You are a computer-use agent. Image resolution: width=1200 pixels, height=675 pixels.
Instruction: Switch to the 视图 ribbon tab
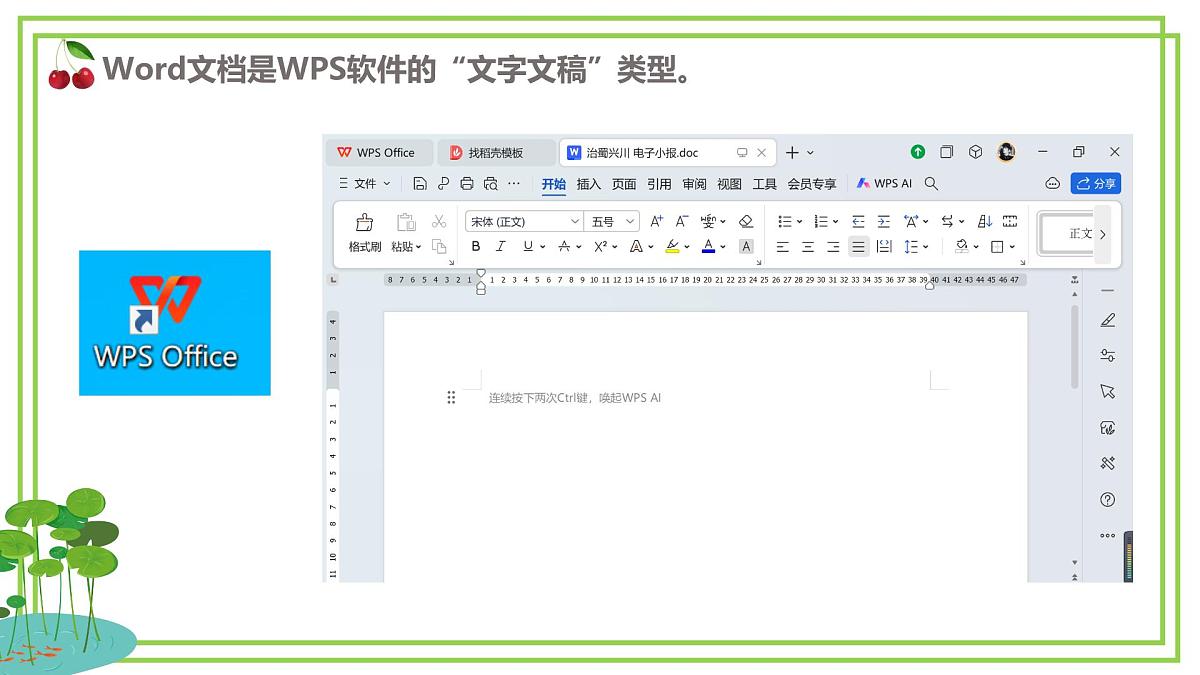tap(730, 184)
